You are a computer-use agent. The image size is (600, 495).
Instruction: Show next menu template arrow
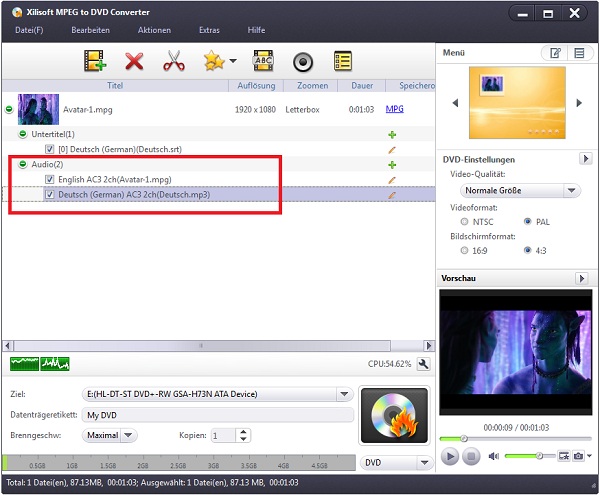(x=579, y=103)
